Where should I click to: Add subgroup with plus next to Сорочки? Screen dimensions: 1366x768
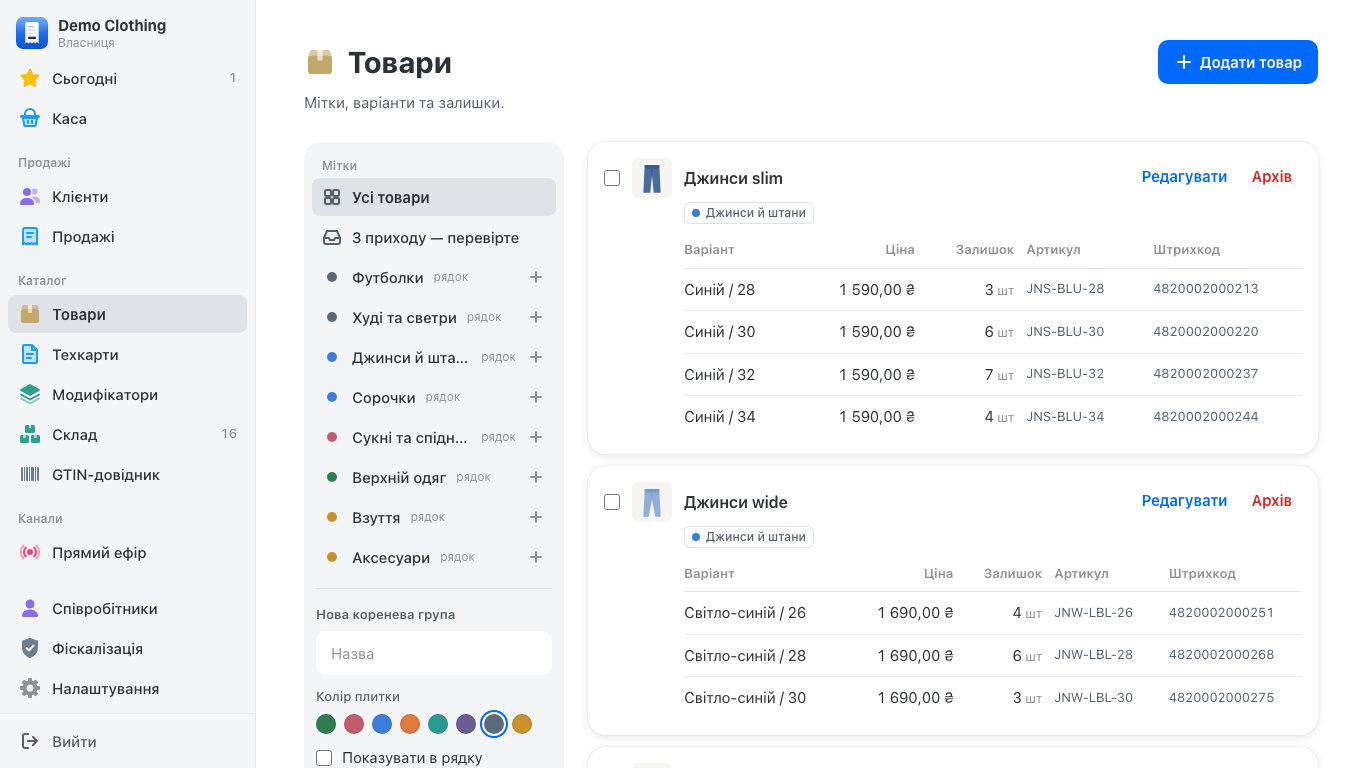(536, 397)
